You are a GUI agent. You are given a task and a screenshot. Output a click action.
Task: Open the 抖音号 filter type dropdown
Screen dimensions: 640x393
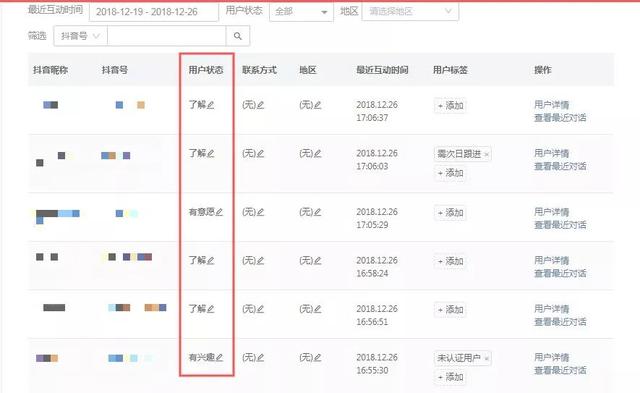coord(80,36)
